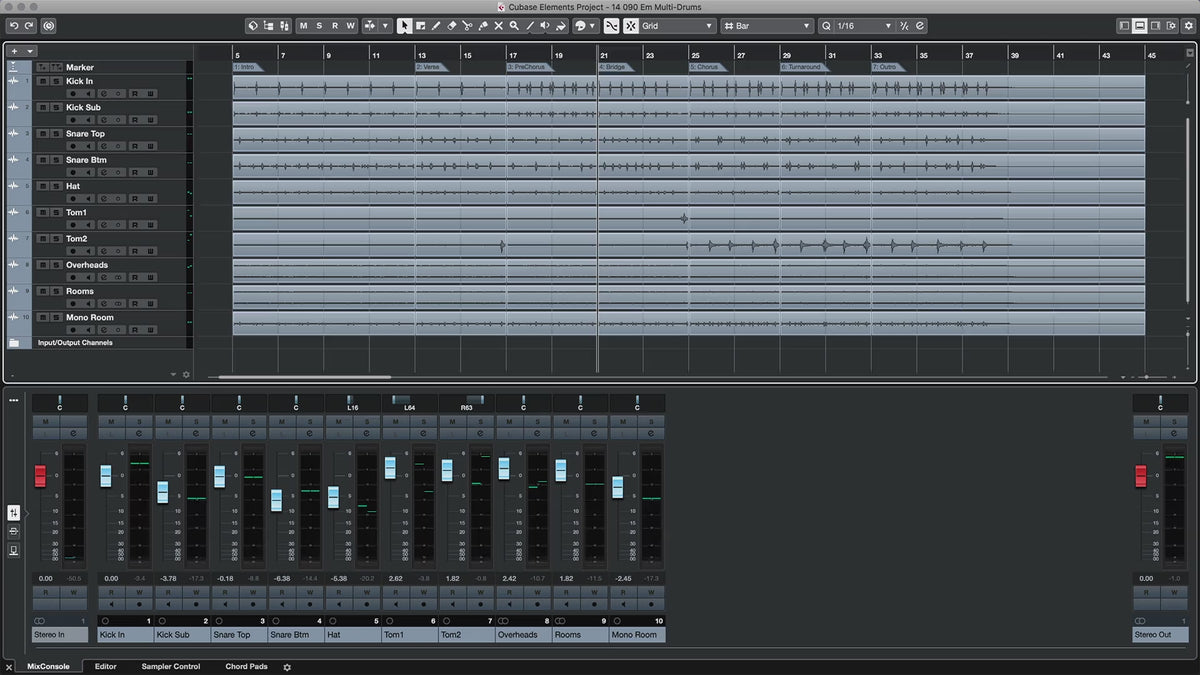Choose the Mute (X) tool
Screen dimensions: 1200x675
(x=498, y=26)
